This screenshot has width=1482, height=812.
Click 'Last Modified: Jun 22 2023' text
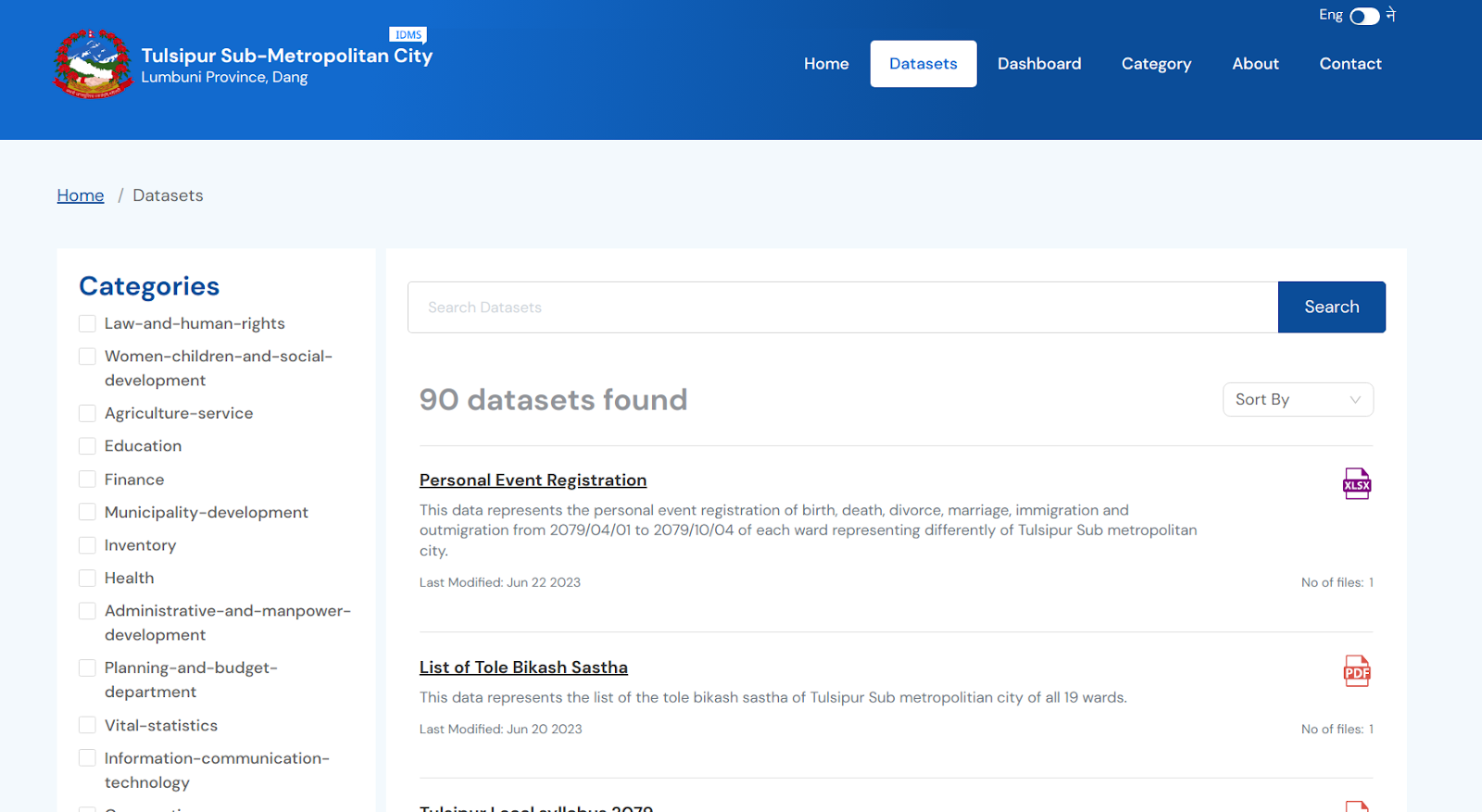click(x=500, y=582)
